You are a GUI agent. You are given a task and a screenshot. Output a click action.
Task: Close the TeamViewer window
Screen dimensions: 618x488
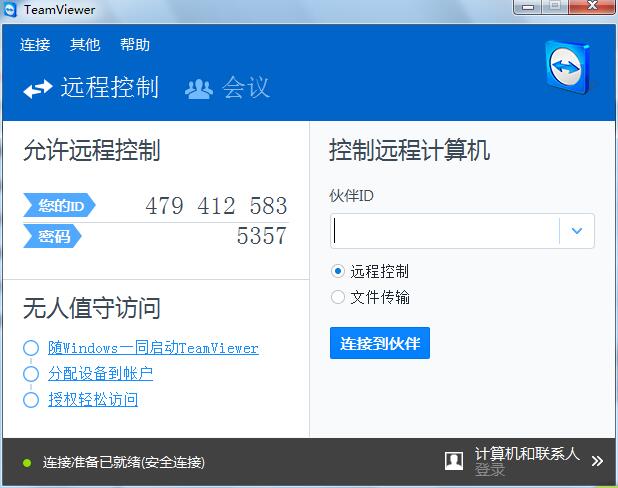[592, 7]
